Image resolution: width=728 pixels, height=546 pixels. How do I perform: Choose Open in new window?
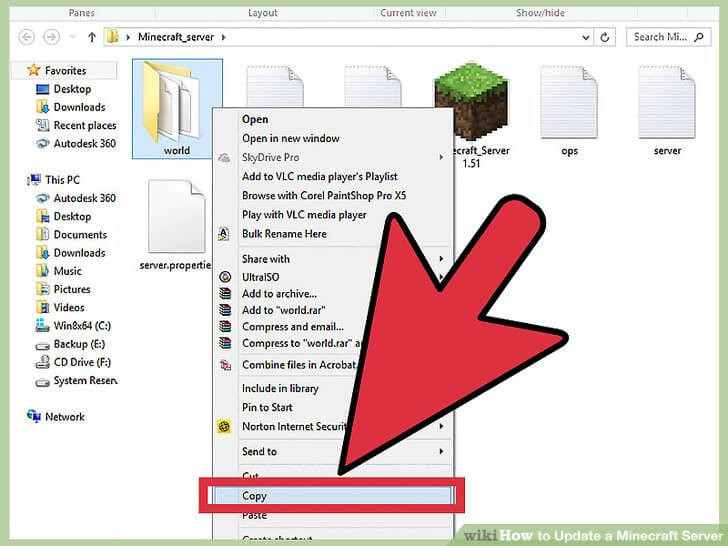click(x=291, y=138)
